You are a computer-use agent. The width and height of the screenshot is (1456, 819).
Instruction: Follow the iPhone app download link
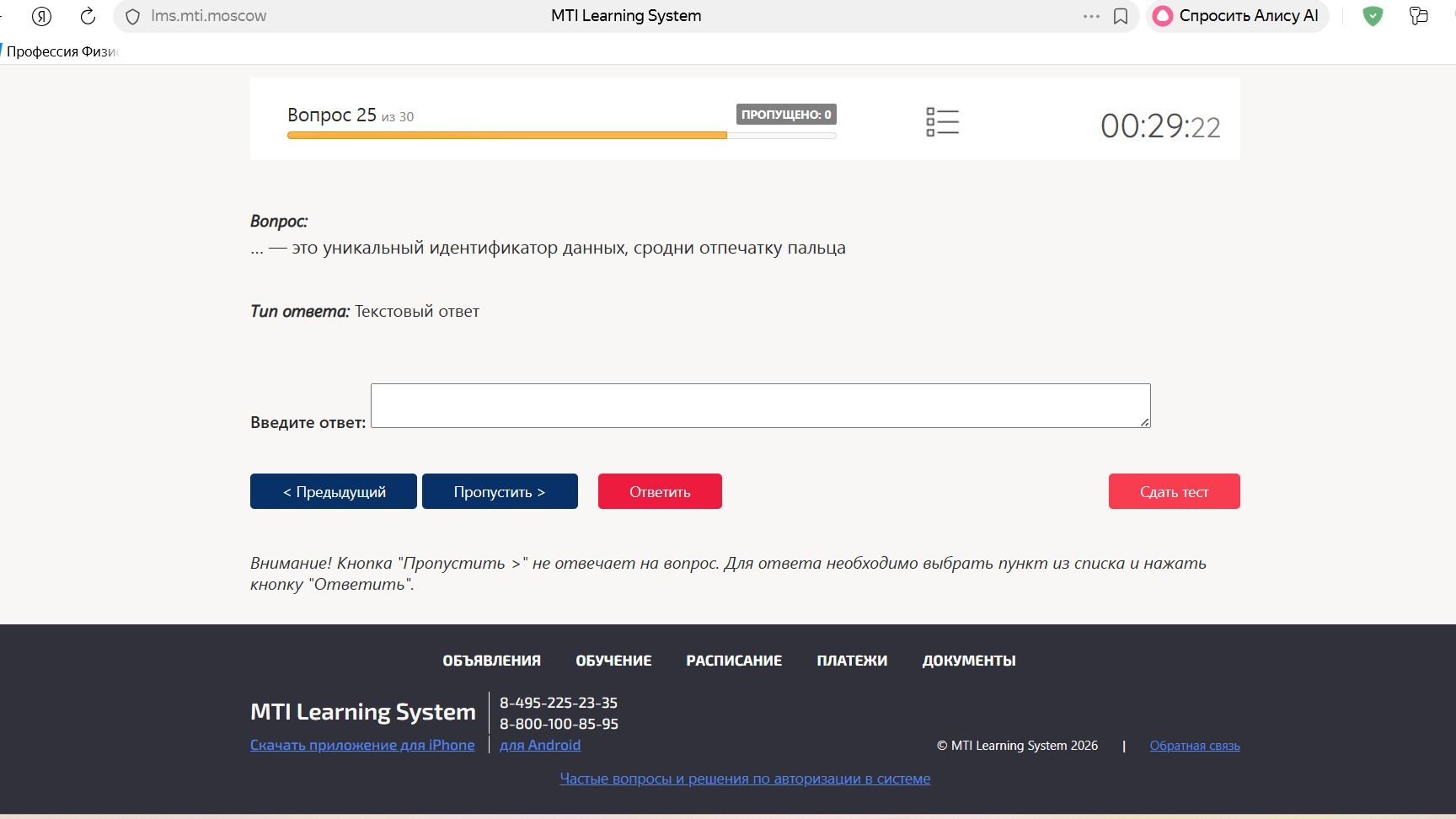tap(362, 745)
